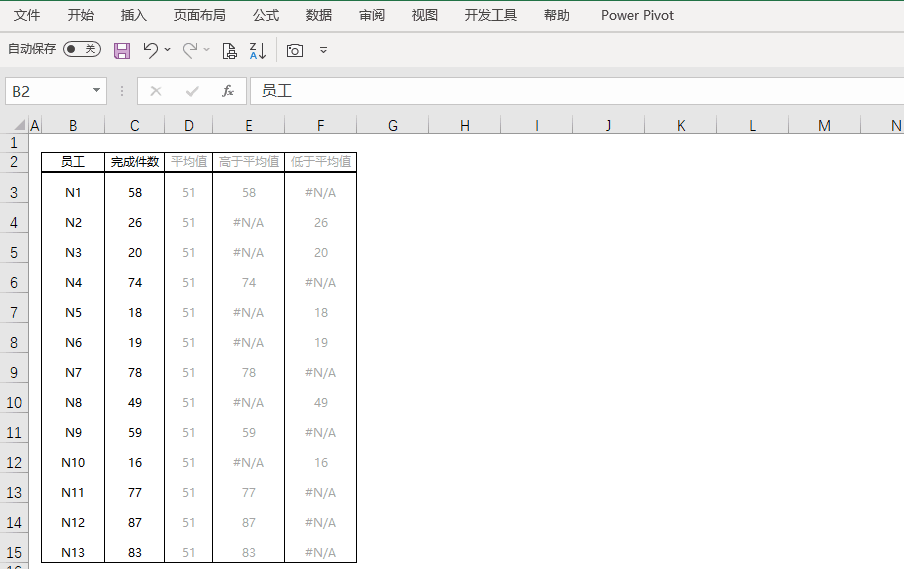Select column G header
The width and height of the screenshot is (904, 569).
pos(393,125)
